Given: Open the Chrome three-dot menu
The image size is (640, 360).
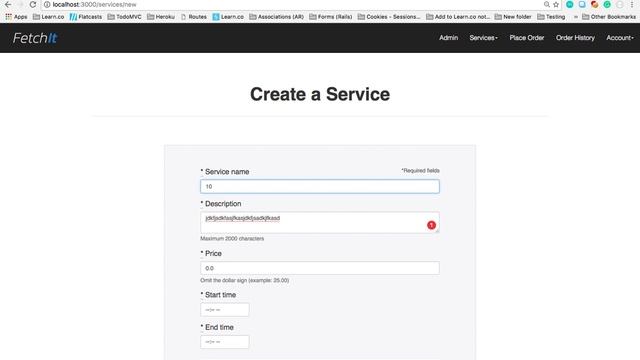Looking at the screenshot, I should pyautogui.click(x=632, y=4).
